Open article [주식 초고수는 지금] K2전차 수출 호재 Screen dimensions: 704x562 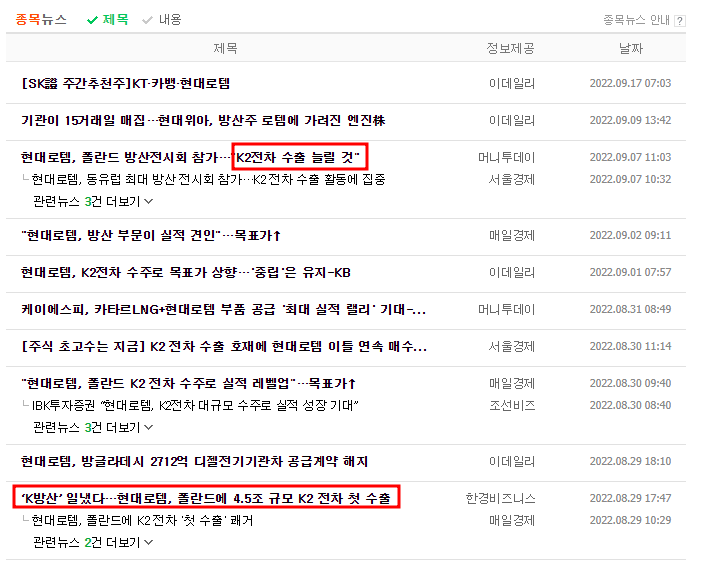[x=224, y=347]
